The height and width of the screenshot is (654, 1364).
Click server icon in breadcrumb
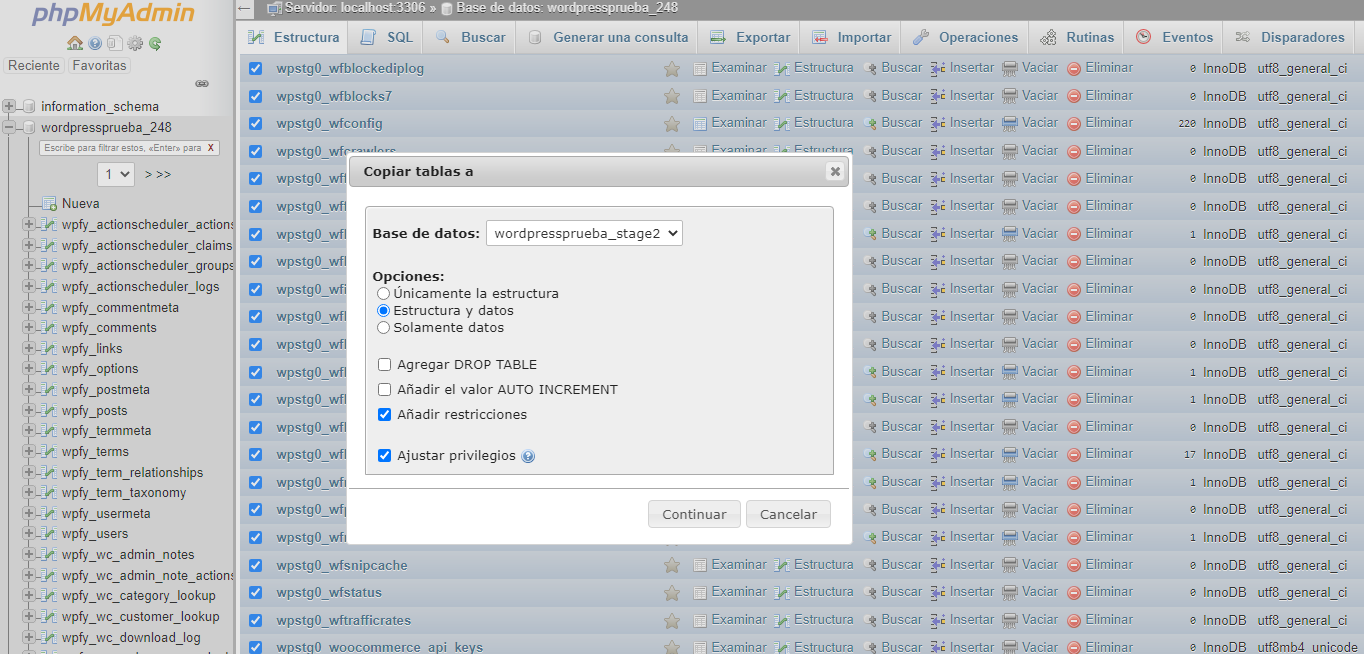(x=274, y=8)
